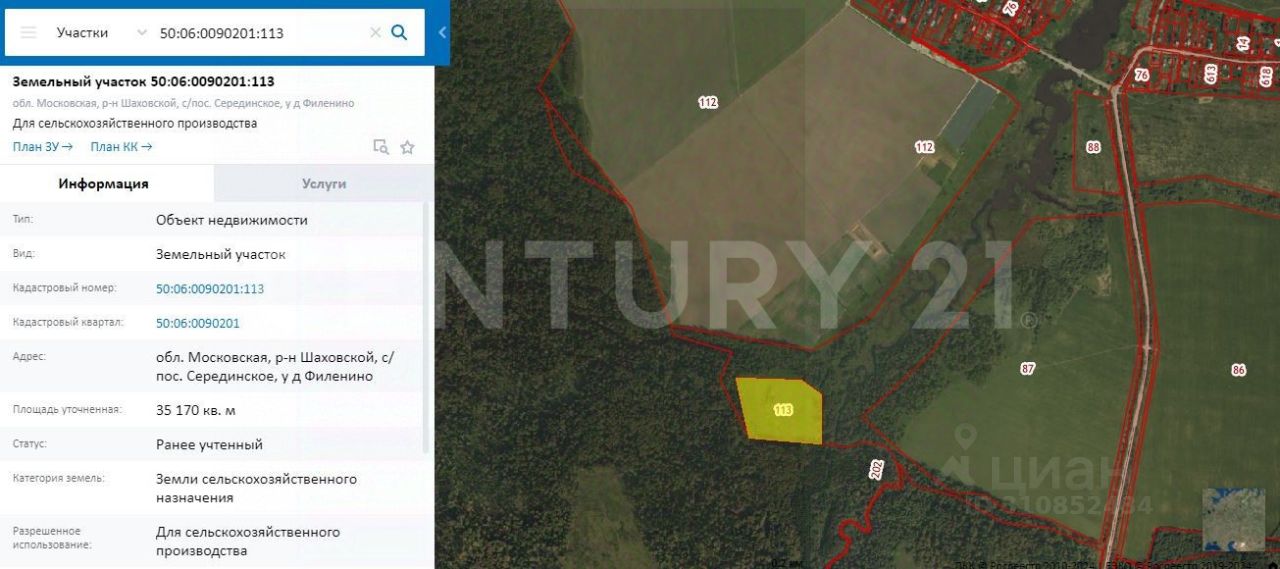Click the cadastral number search field
This screenshot has height=569, width=1280.
260,33
